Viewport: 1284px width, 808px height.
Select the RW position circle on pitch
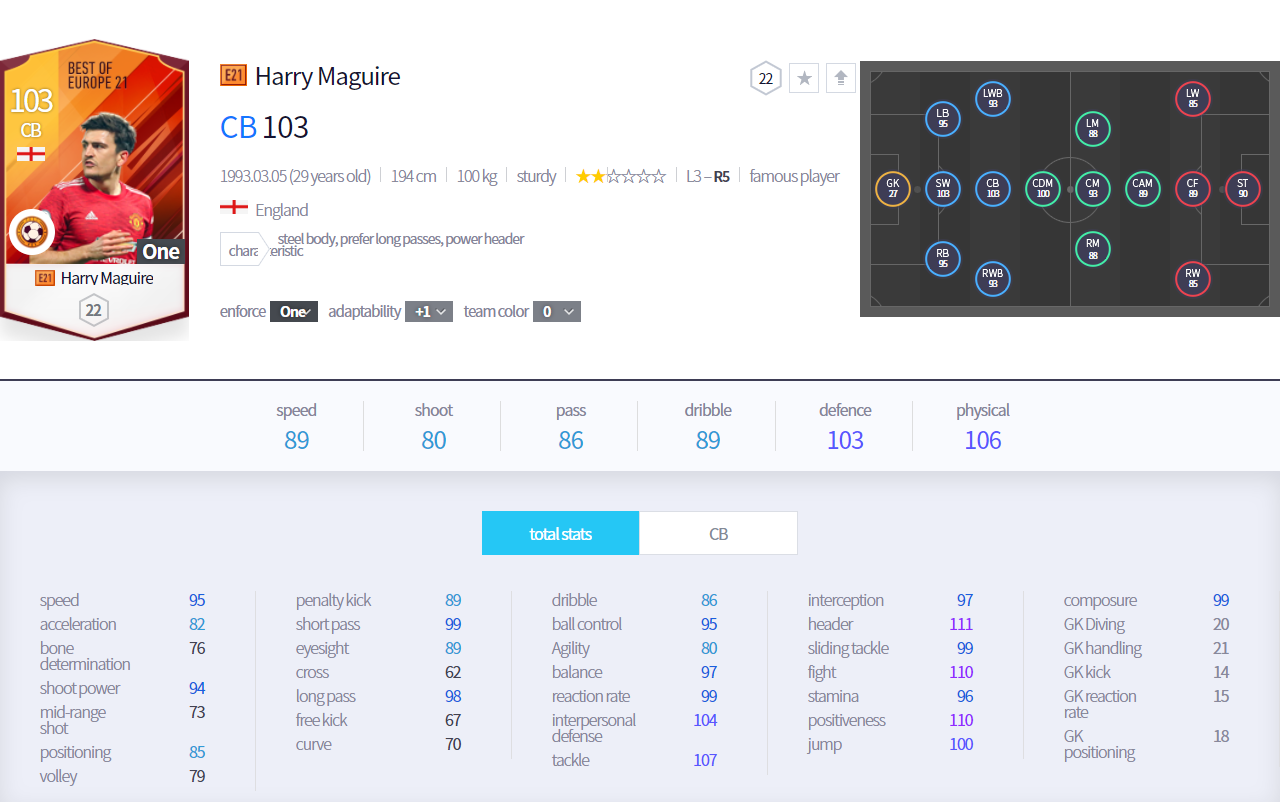click(x=1192, y=278)
